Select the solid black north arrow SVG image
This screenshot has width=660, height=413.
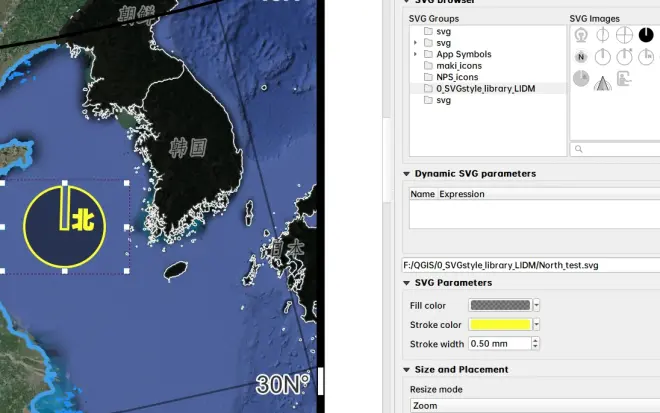click(646, 35)
